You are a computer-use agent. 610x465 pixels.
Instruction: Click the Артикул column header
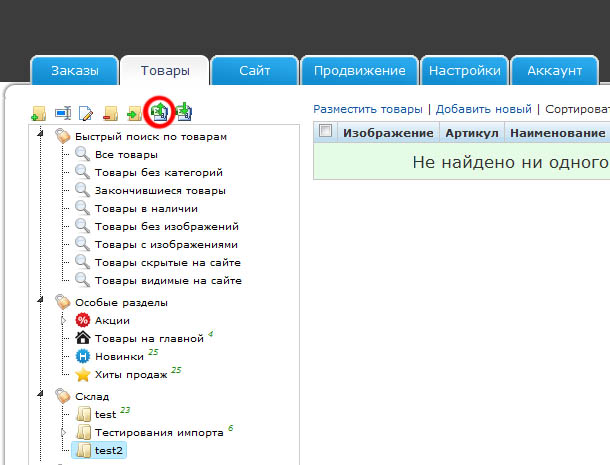click(x=472, y=133)
